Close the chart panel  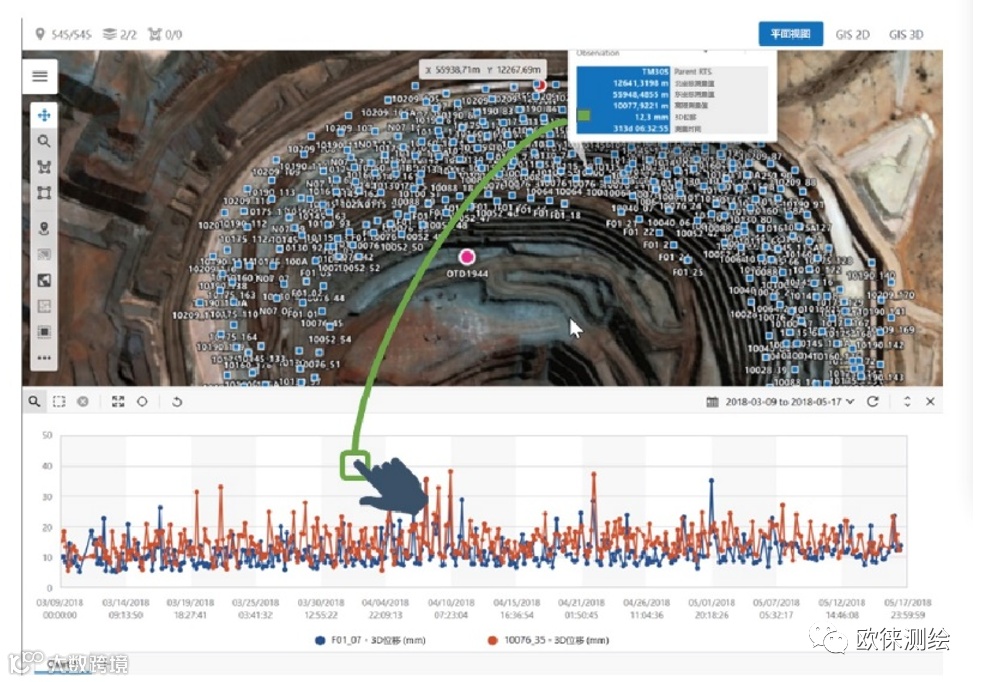tap(930, 401)
